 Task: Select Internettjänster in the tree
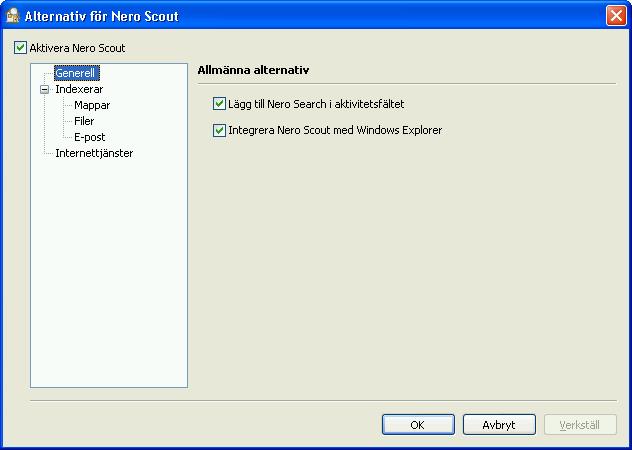click(94, 153)
